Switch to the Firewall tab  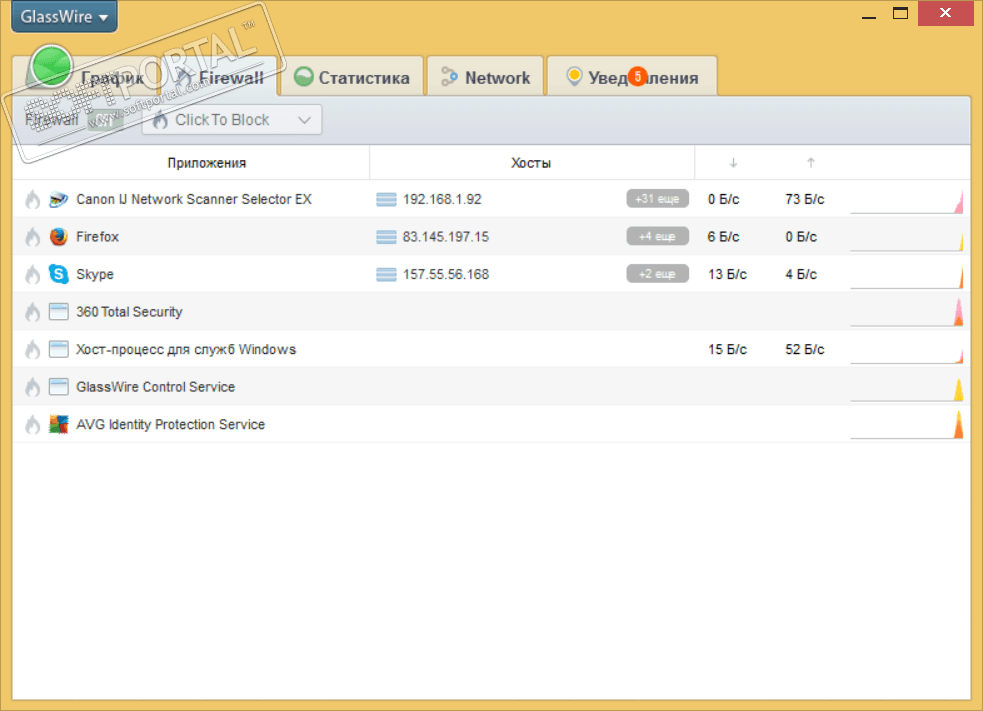coord(219,77)
